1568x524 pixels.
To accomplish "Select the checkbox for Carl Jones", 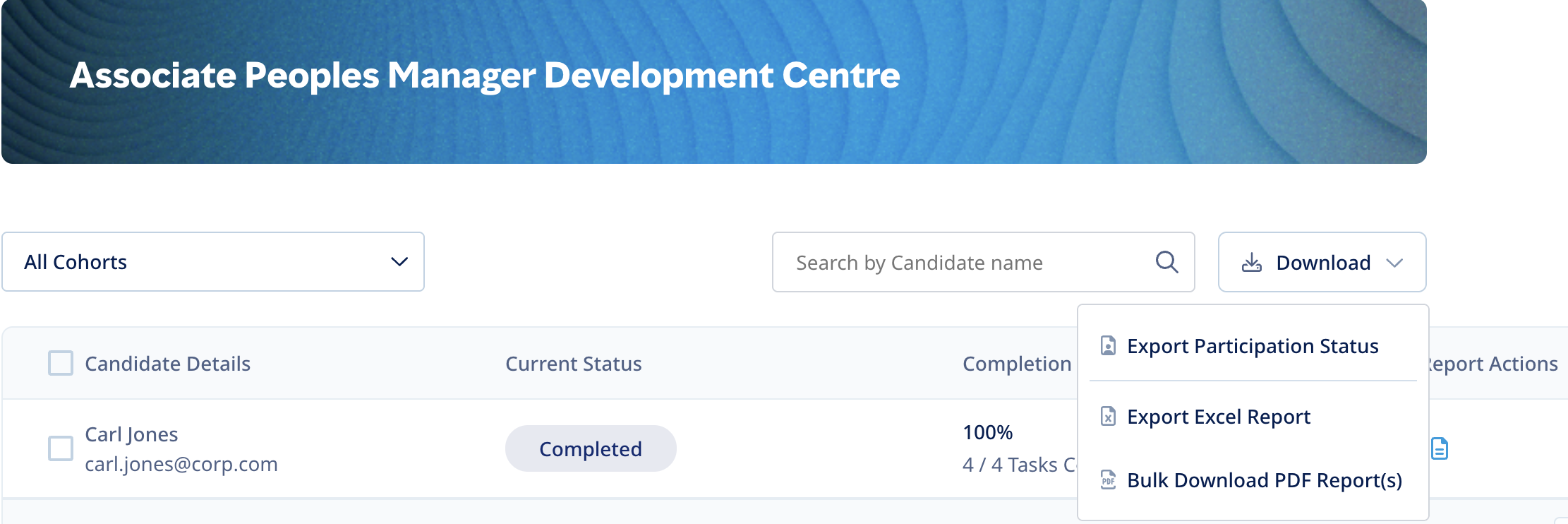I will point(61,448).
